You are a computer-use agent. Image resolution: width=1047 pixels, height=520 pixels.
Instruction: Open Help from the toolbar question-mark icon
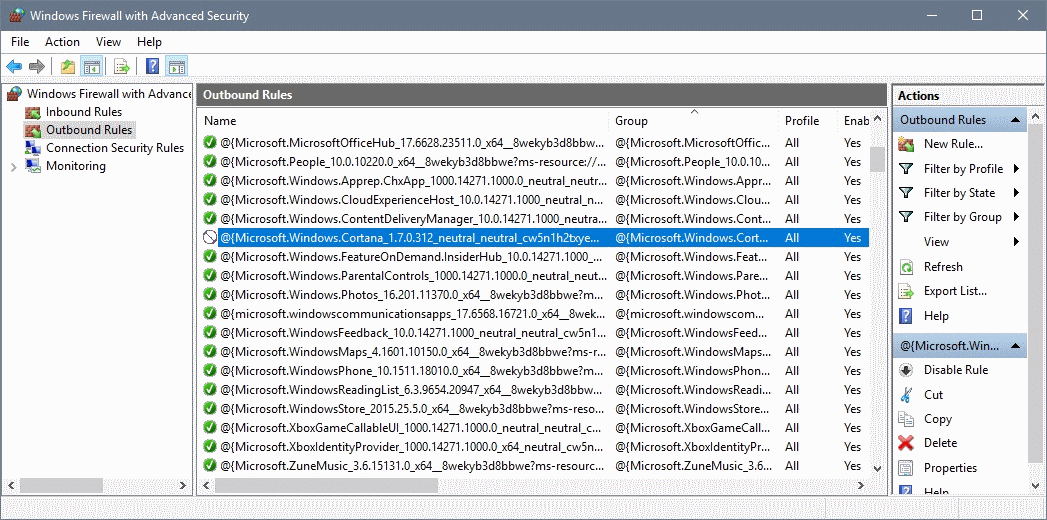click(x=153, y=66)
